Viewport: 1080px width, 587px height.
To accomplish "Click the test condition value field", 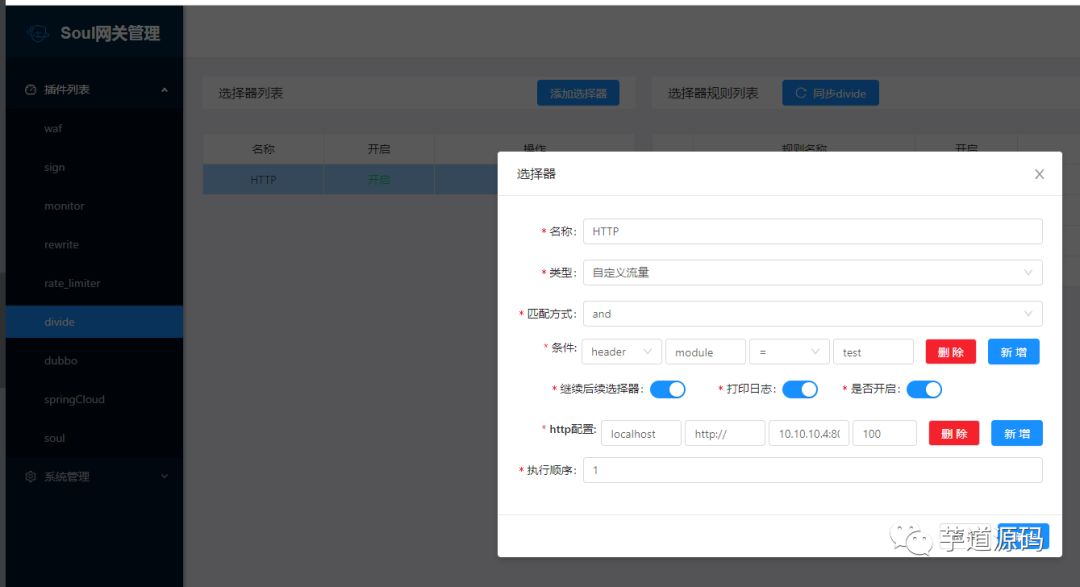I will pyautogui.click(x=873, y=351).
